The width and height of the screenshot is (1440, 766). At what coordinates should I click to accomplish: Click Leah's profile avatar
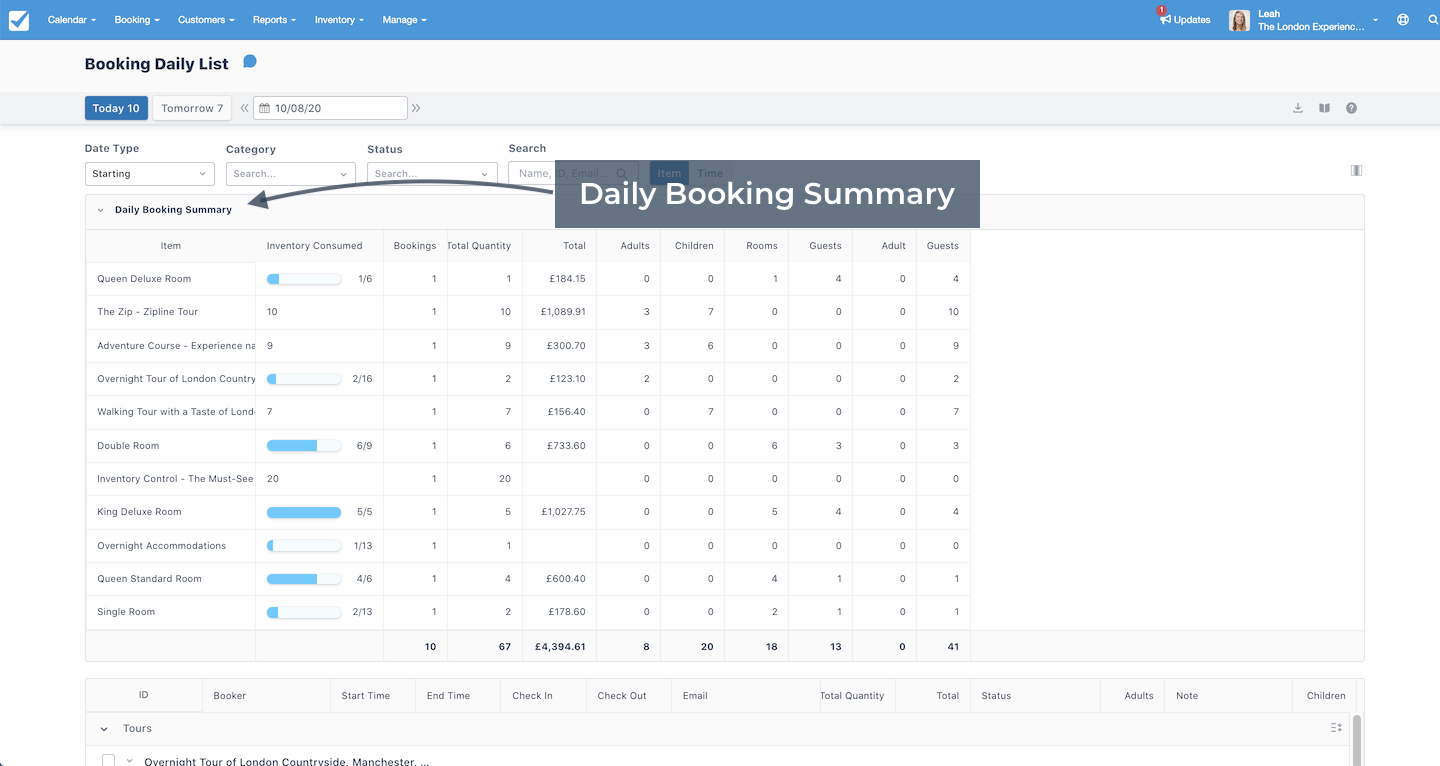(x=1239, y=20)
